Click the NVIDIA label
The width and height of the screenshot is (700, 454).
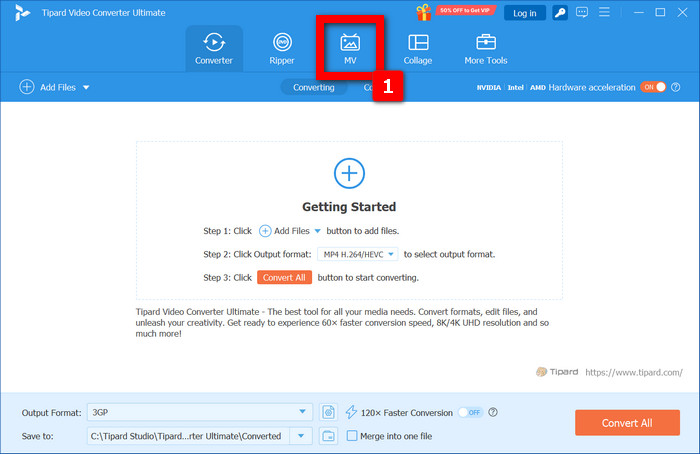488,87
